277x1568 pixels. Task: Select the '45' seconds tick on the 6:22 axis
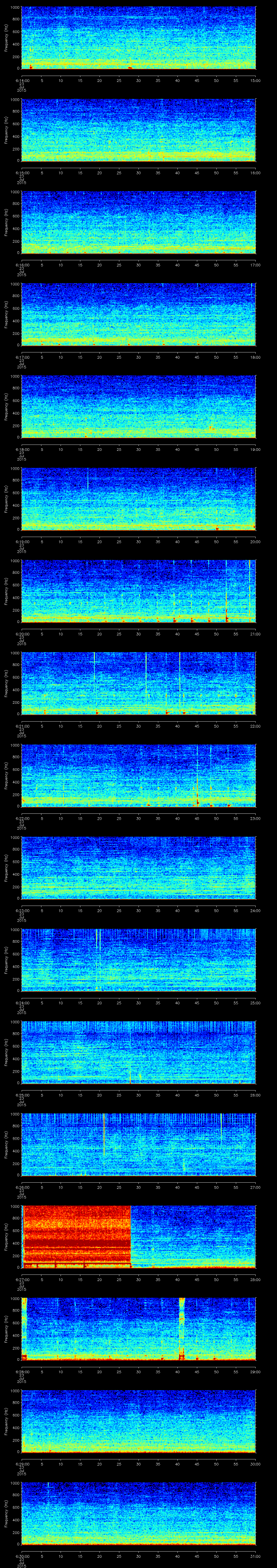pyautogui.click(x=197, y=818)
